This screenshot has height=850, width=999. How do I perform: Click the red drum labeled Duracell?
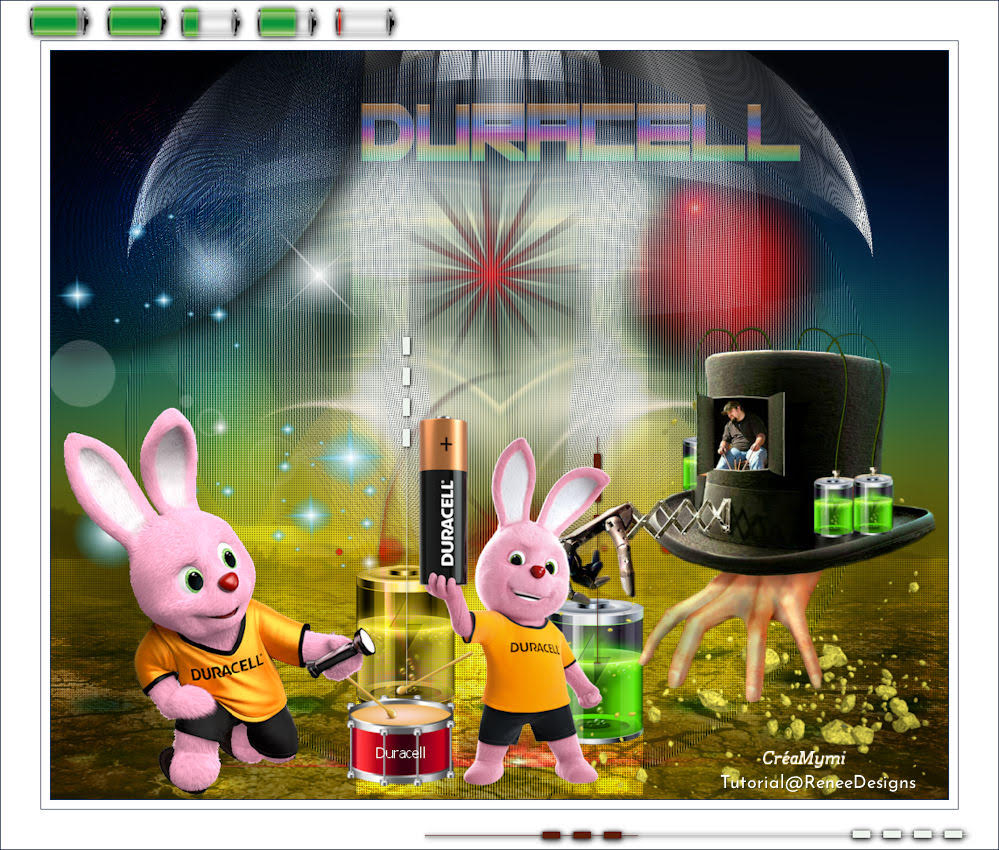coord(401,741)
